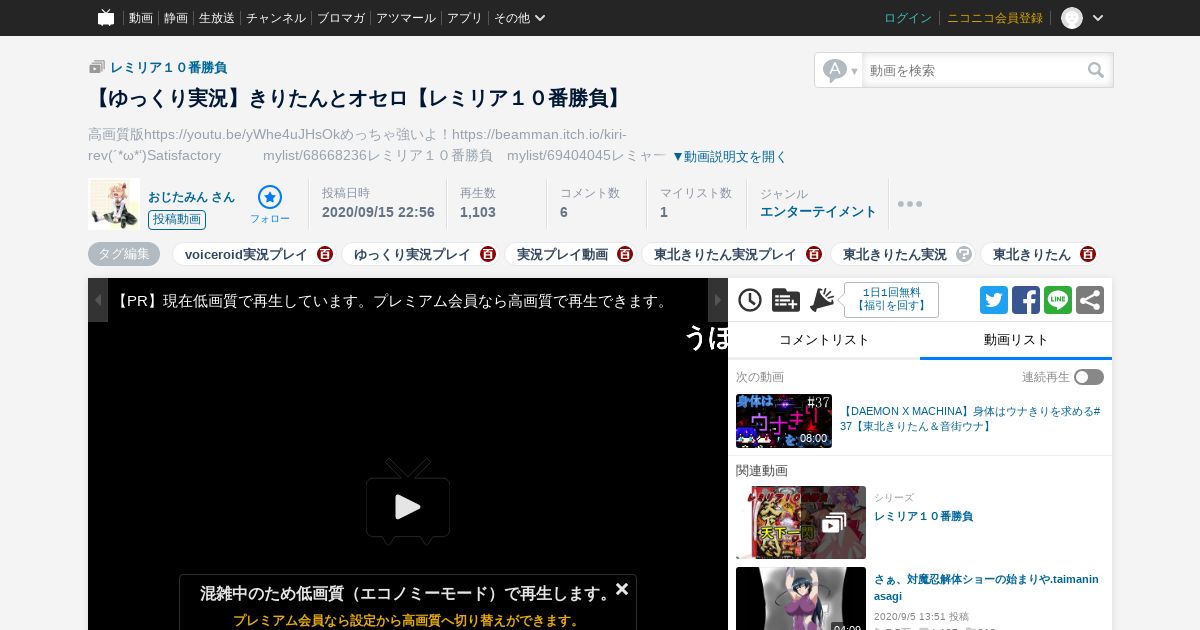Open the DAEMON X MACHINA next video thumbnail
1200x630 pixels.
784,421
